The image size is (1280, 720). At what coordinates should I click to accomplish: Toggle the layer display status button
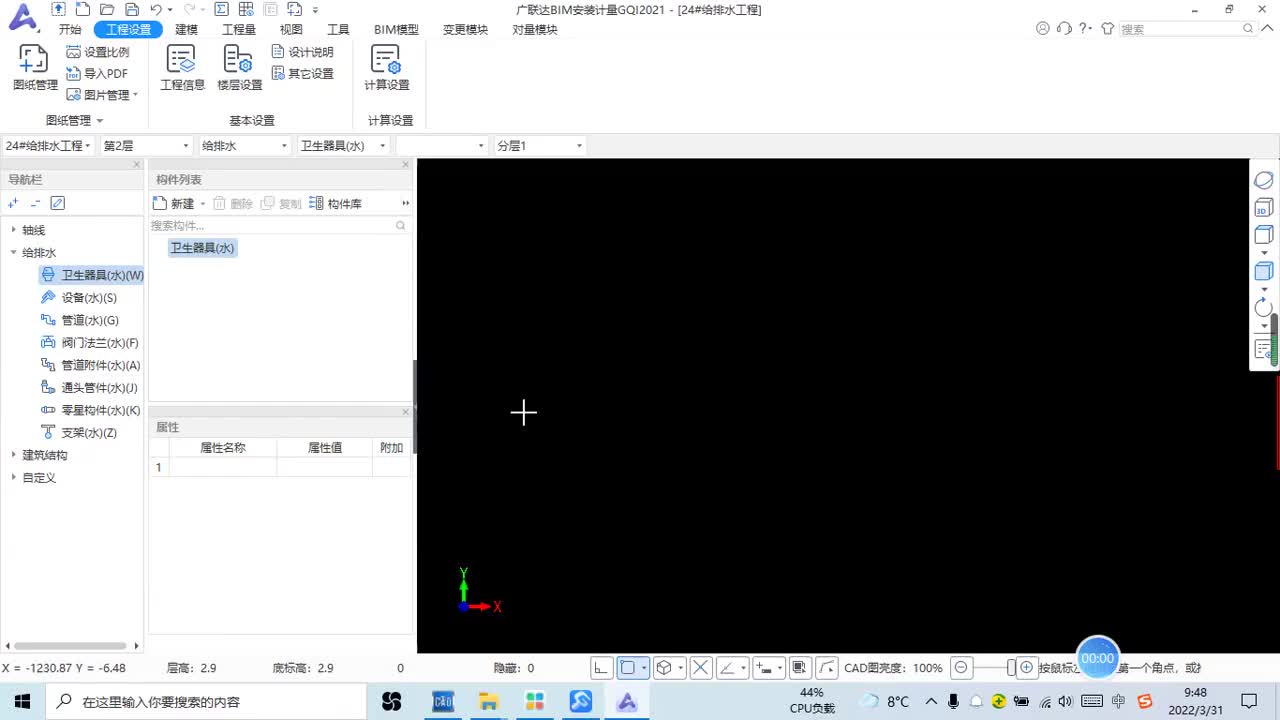800,668
